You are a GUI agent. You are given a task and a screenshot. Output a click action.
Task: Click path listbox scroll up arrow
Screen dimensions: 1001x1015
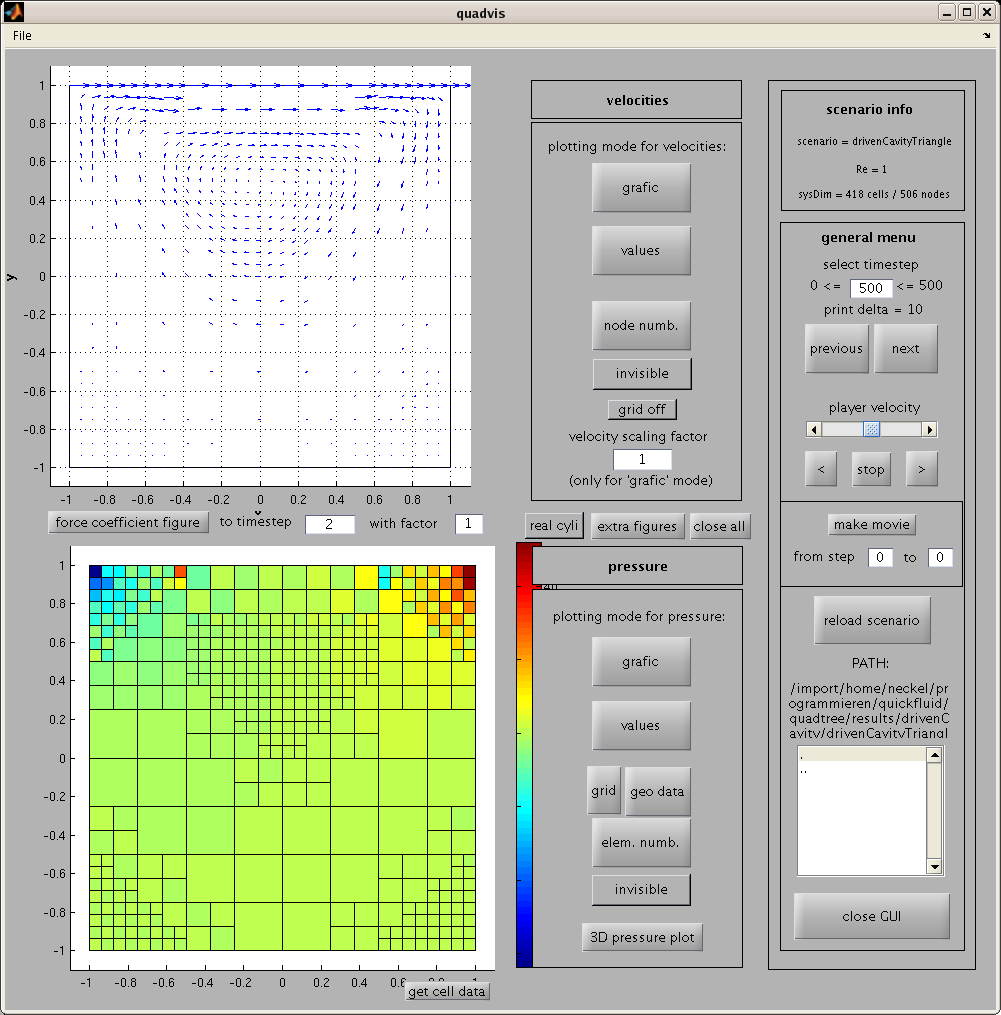point(934,755)
